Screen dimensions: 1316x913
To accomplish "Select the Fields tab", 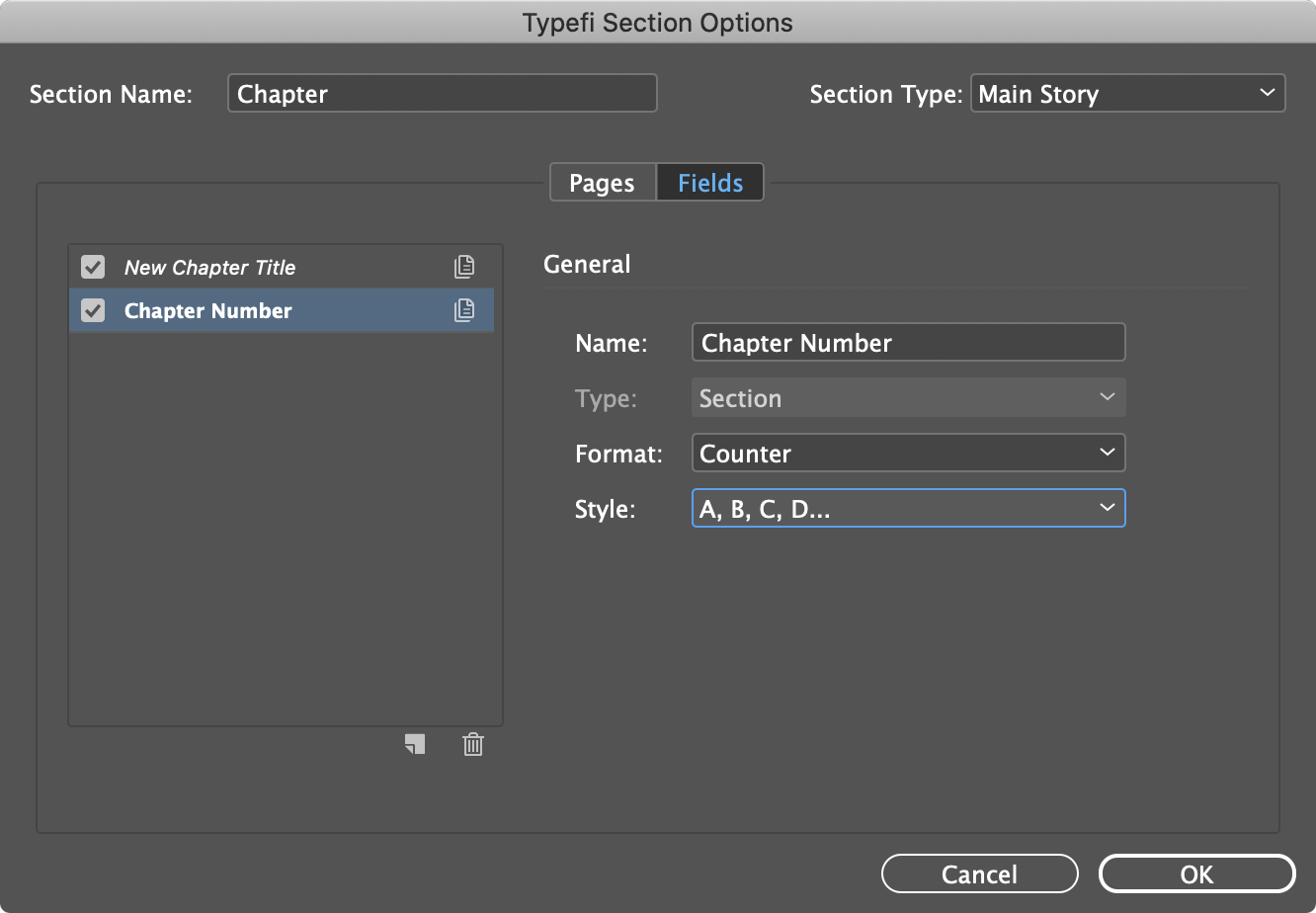I will click(710, 183).
